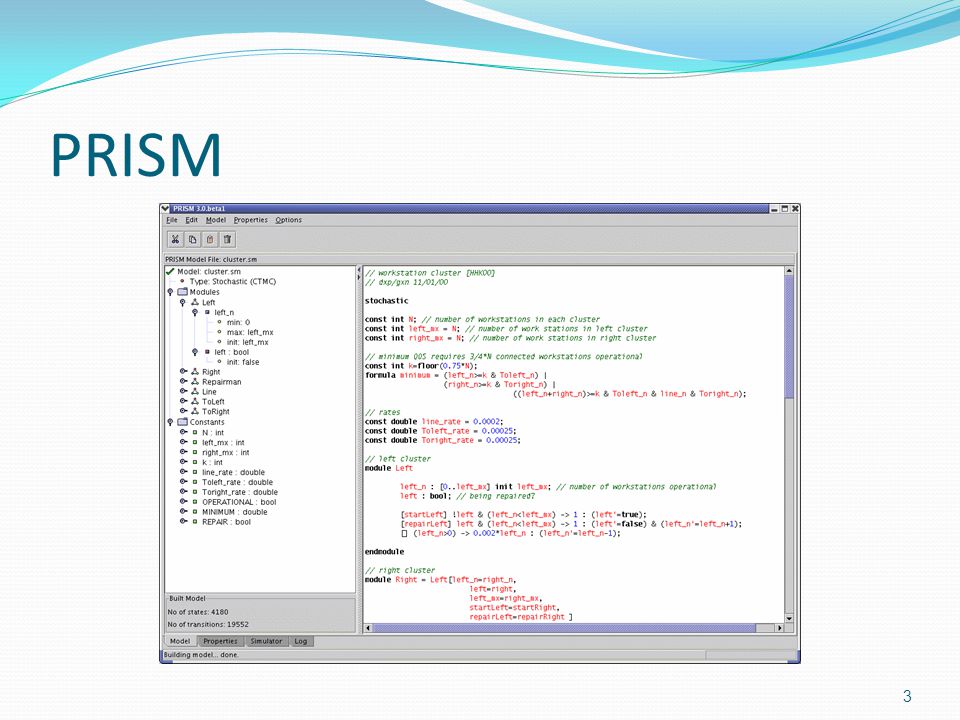Click 'endmodule' line in editor
Image resolution: width=960 pixels, height=720 pixels.
tap(384, 552)
